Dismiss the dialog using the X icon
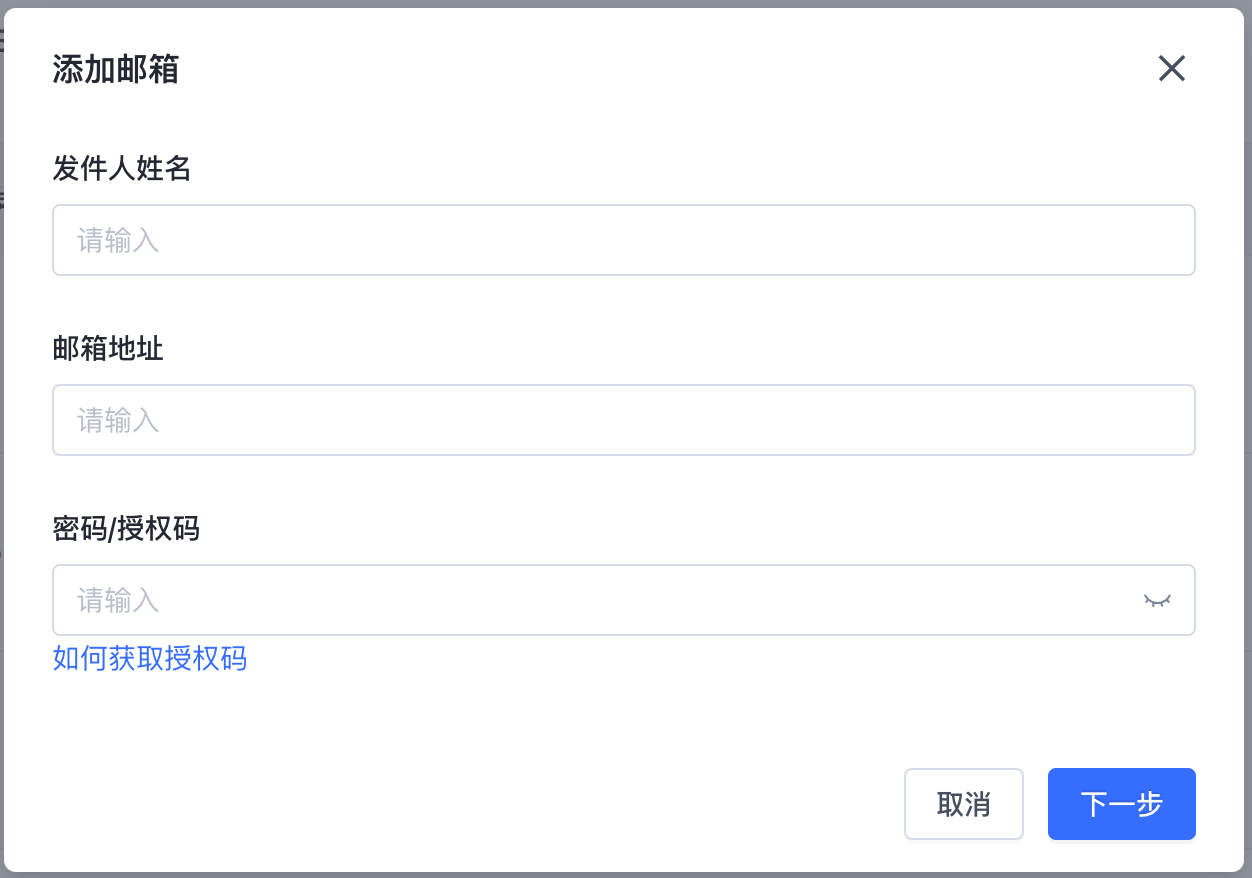Screen dimensions: 1252x878 coord(1171,69)
